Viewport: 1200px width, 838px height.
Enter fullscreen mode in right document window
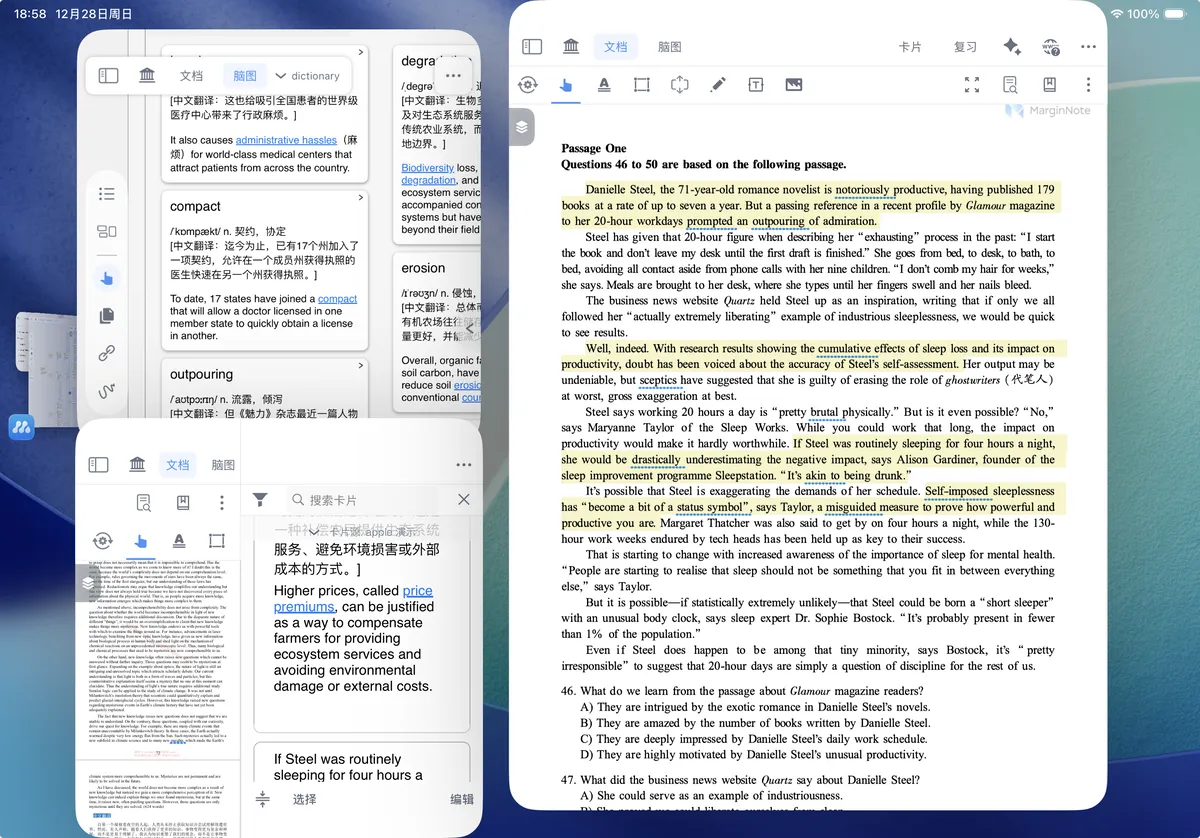tap(972, 85)
